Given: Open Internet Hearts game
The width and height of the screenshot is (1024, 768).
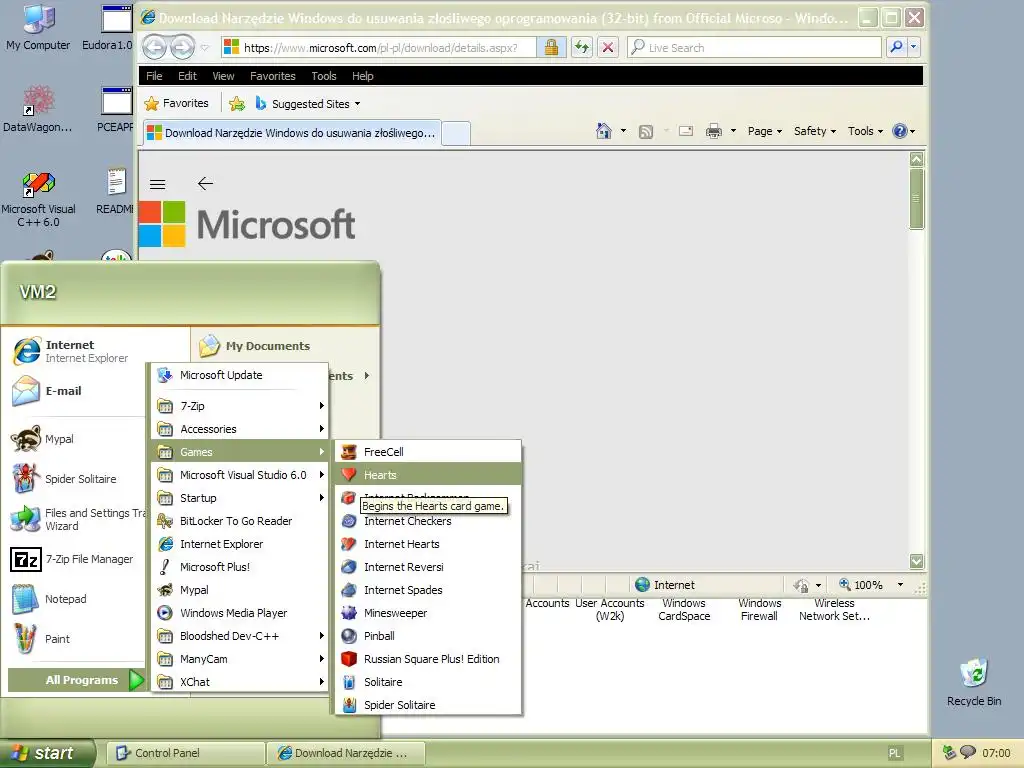Looking at the screenshot, I should tap(428, 544).
